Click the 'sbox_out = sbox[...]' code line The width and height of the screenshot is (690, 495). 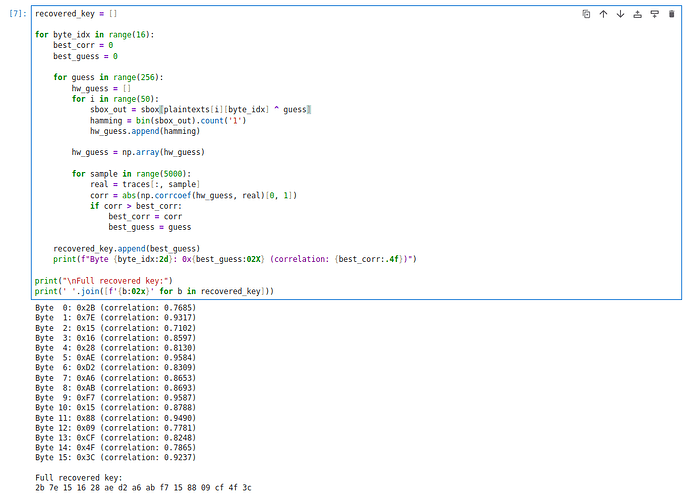(x=201, y=110)
